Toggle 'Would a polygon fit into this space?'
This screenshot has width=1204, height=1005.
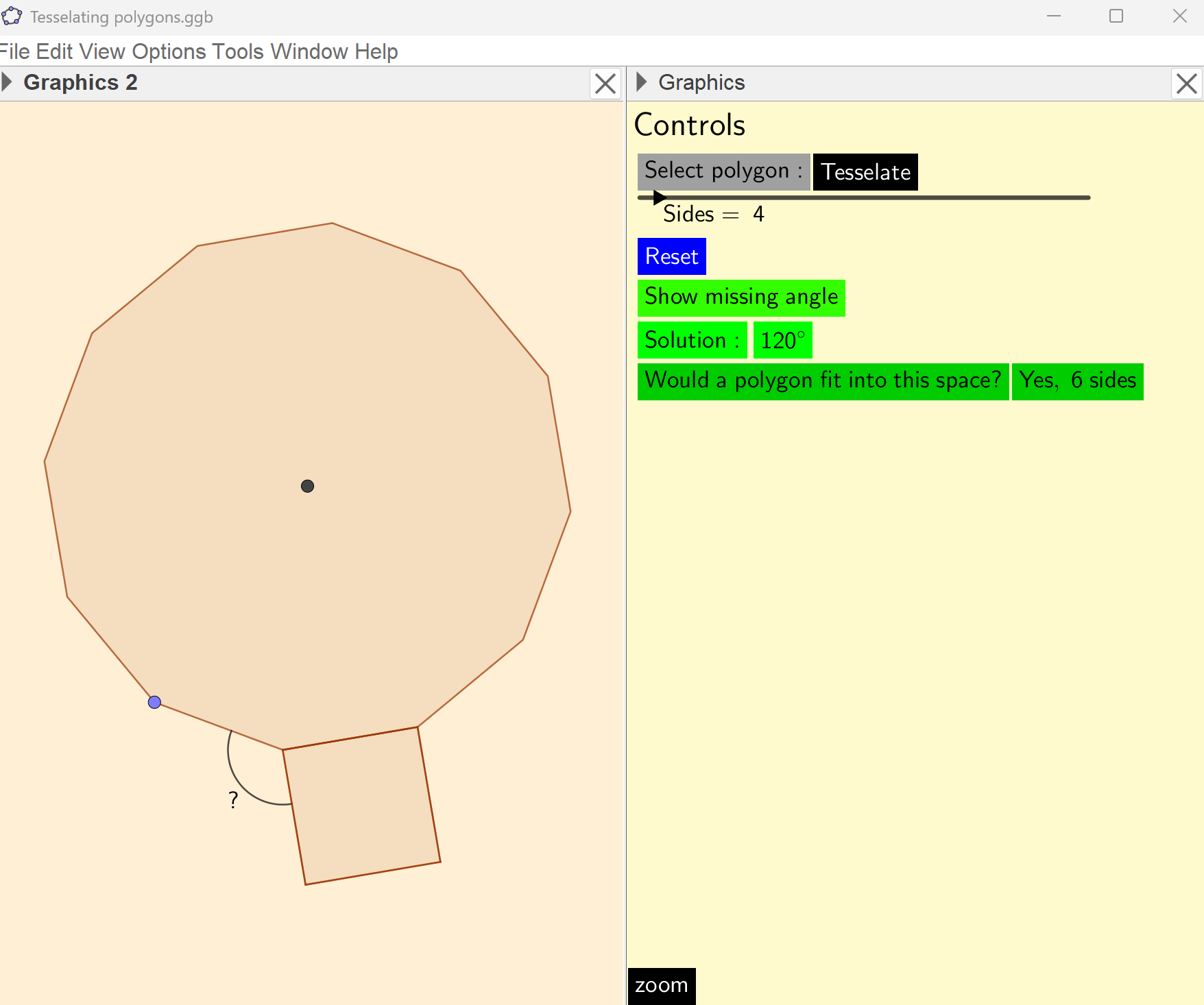point(823,381)
